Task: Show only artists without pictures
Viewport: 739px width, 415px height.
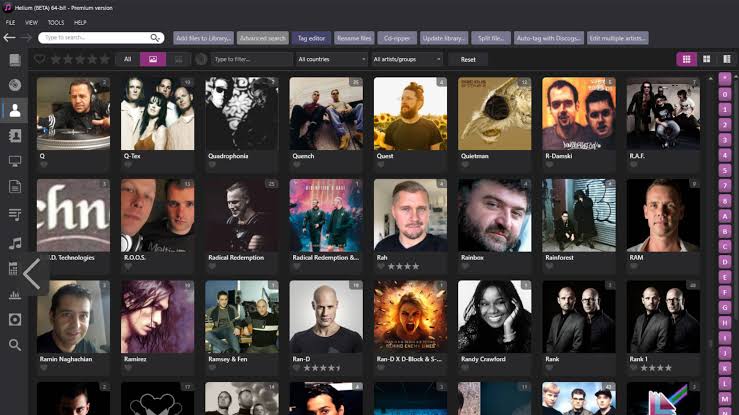Action: (x=179, y=59)
